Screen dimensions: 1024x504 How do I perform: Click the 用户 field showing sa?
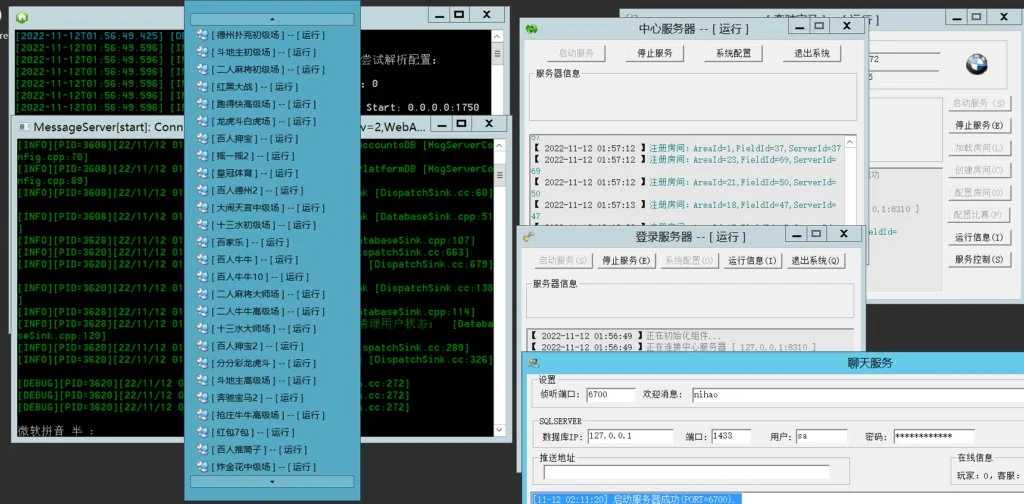tap(822, 436)
